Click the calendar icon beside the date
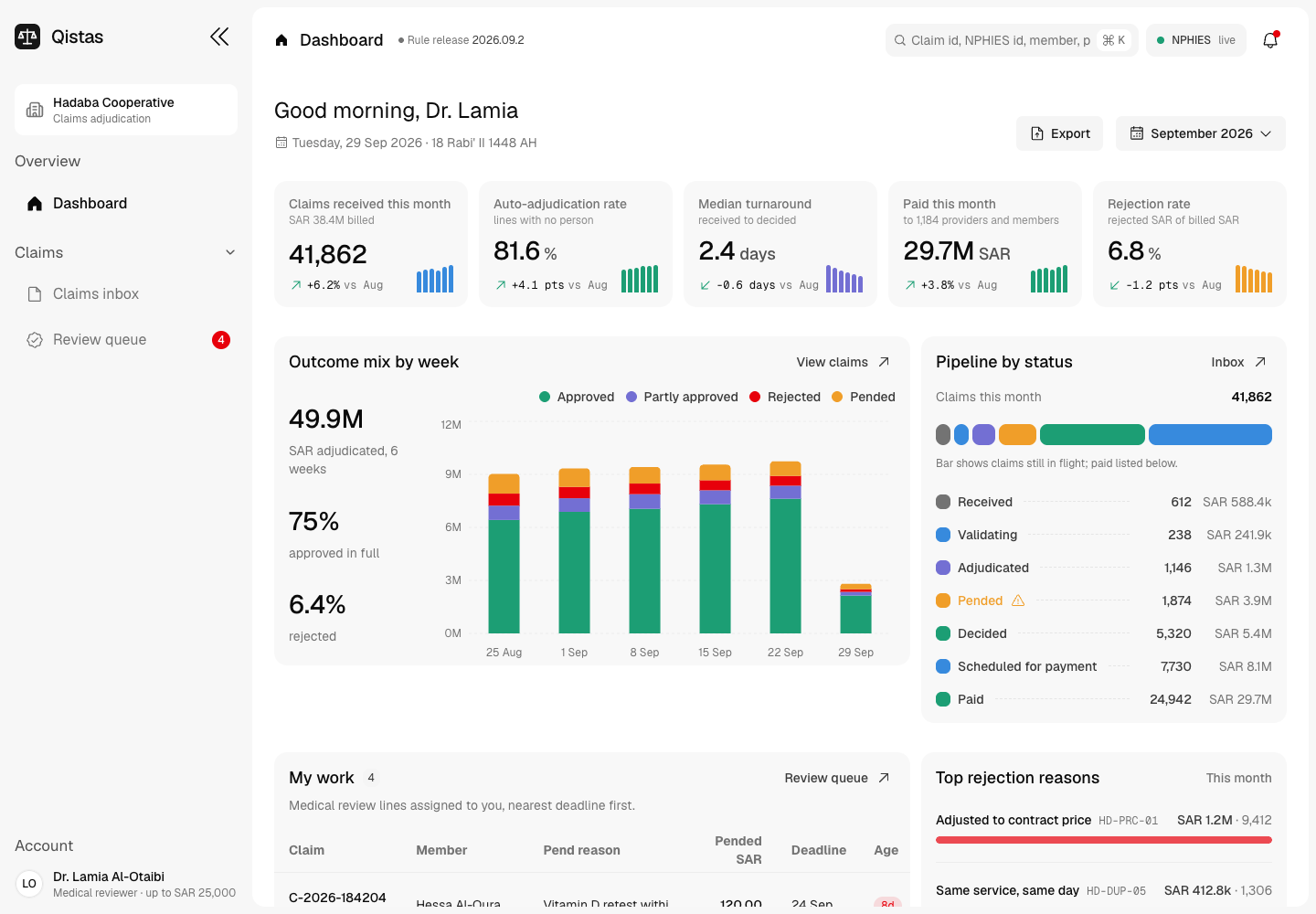 pos(281,143)
